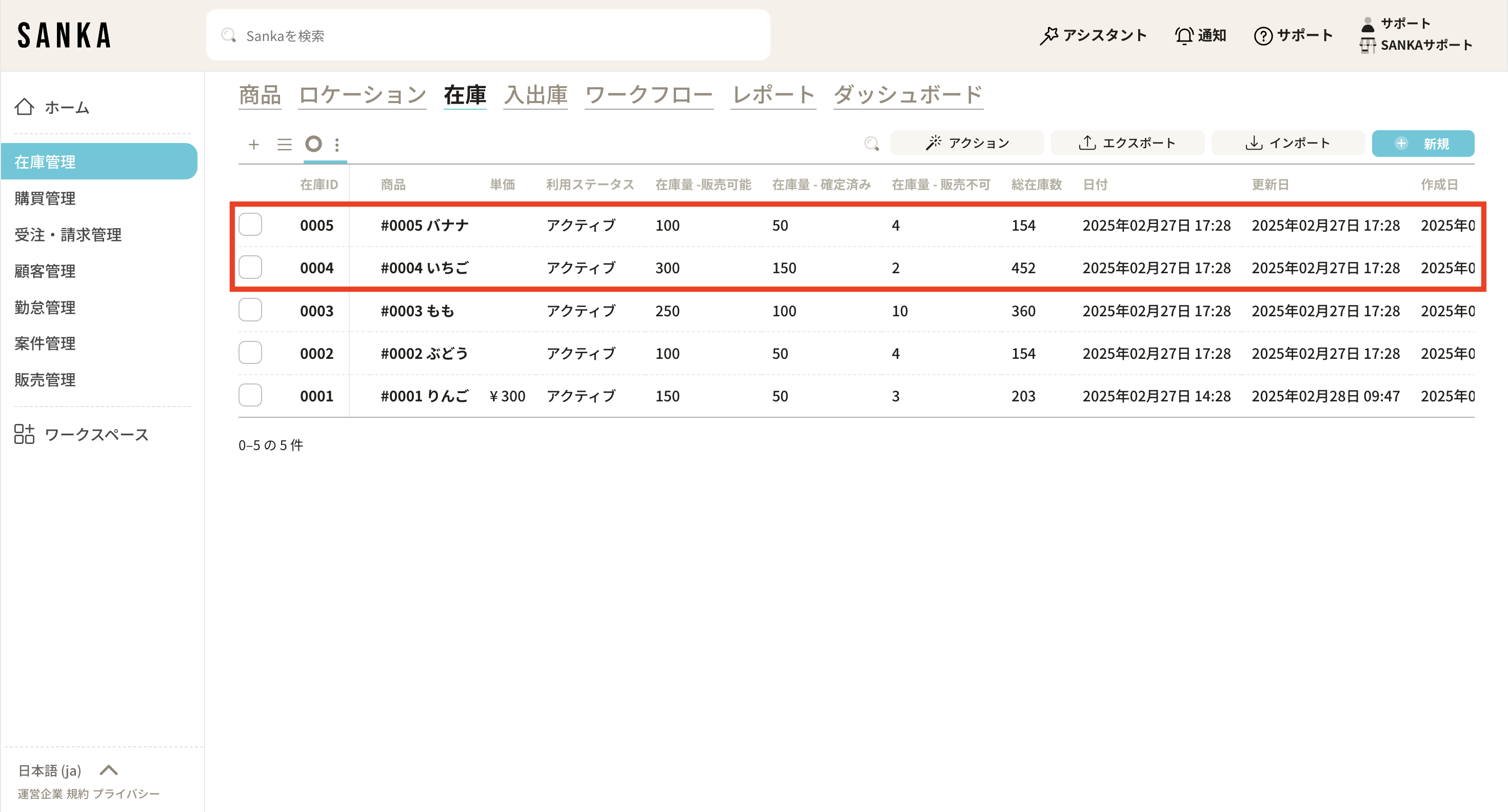Go to Home via the house icon
The height and width of the screenshot is (812, 1508).
coord(24,107)
